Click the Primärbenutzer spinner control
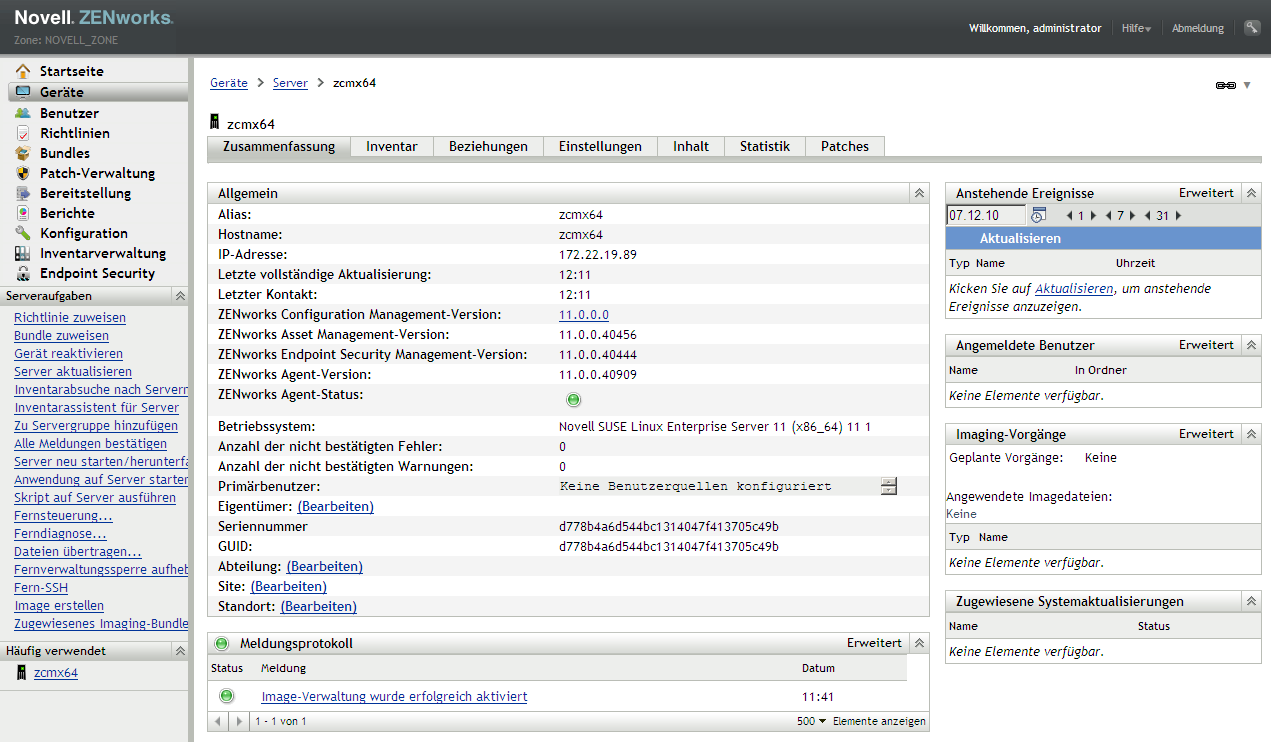This screenshot has width=1271, height=742. pos(888,486)
